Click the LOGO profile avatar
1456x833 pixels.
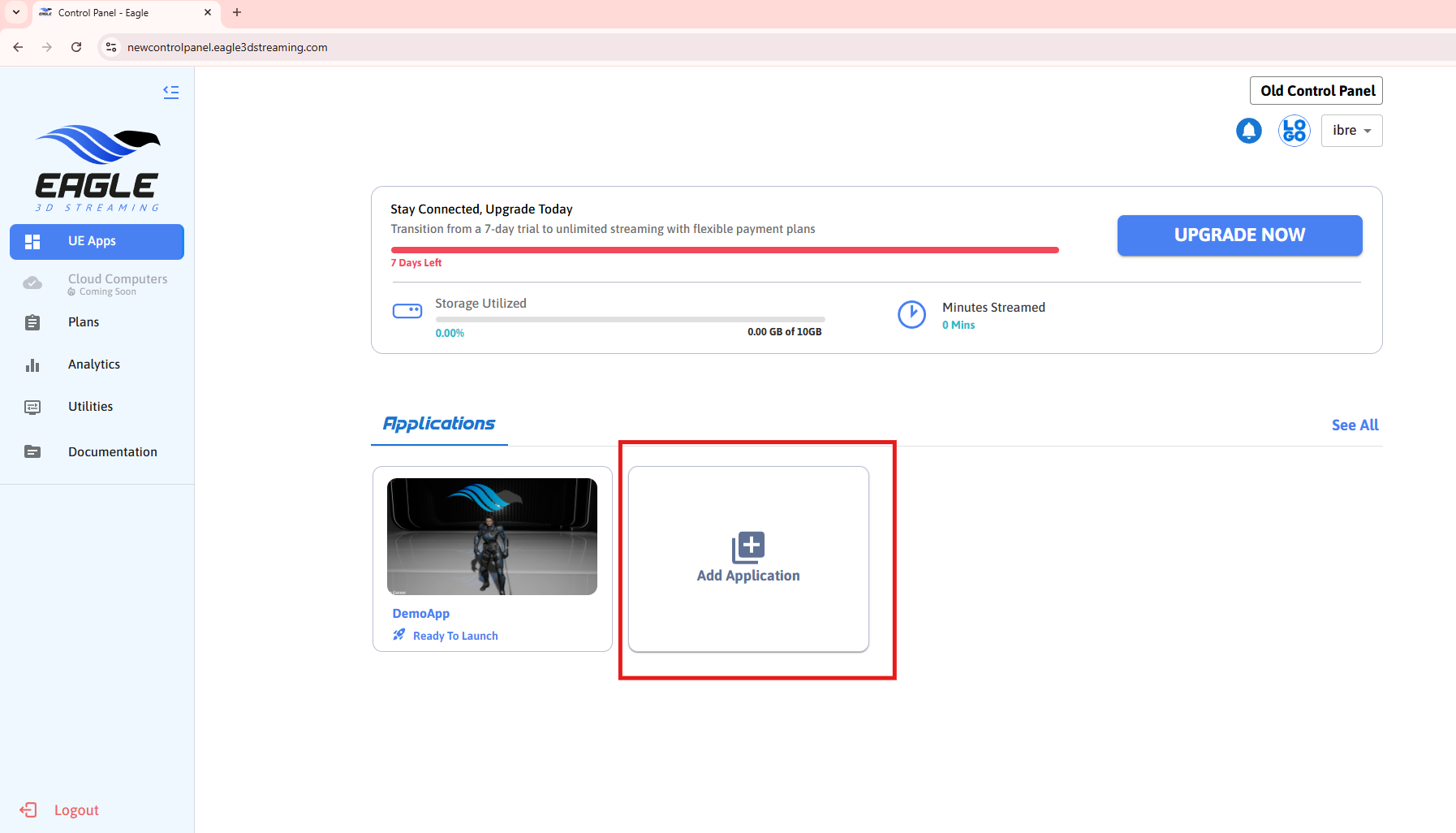click(x=1294, y=131)
